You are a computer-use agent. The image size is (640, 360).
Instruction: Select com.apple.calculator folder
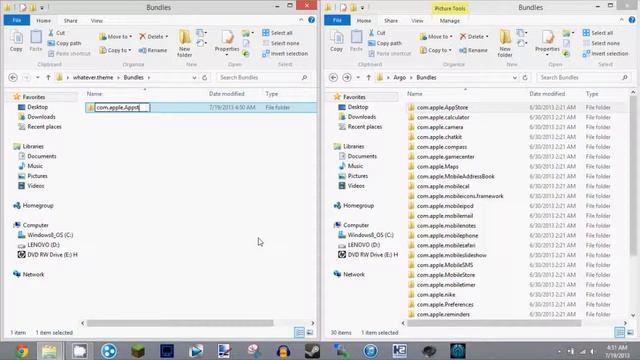(x=443, y=117)
